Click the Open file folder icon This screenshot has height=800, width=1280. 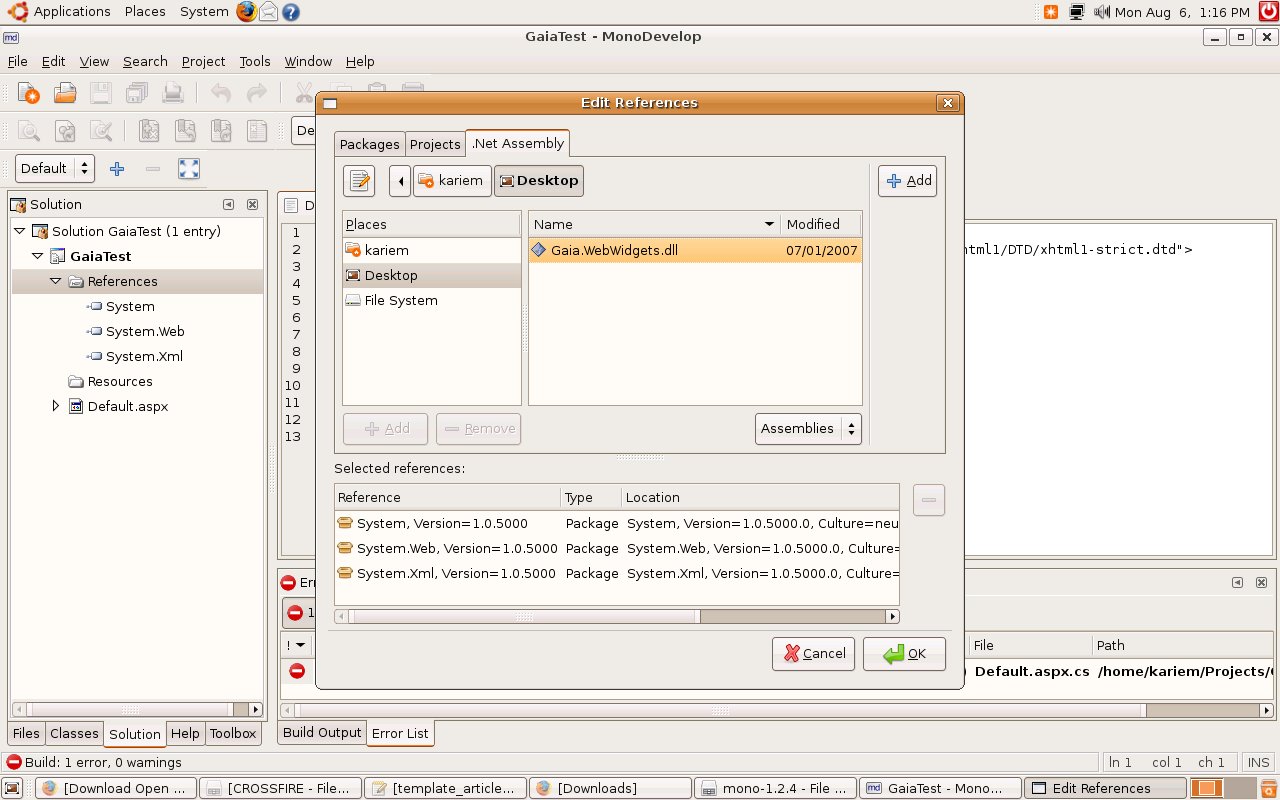click(65, 93)
